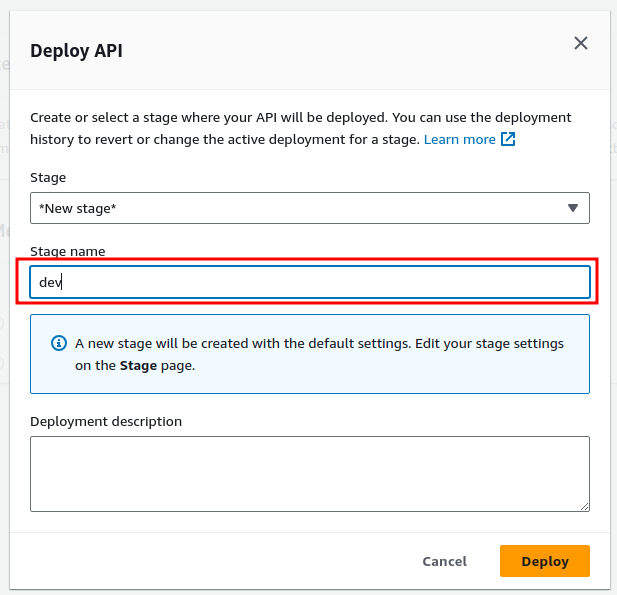Click the Stage name field label
Screen dimensions: 617x595
coord(68,251)
